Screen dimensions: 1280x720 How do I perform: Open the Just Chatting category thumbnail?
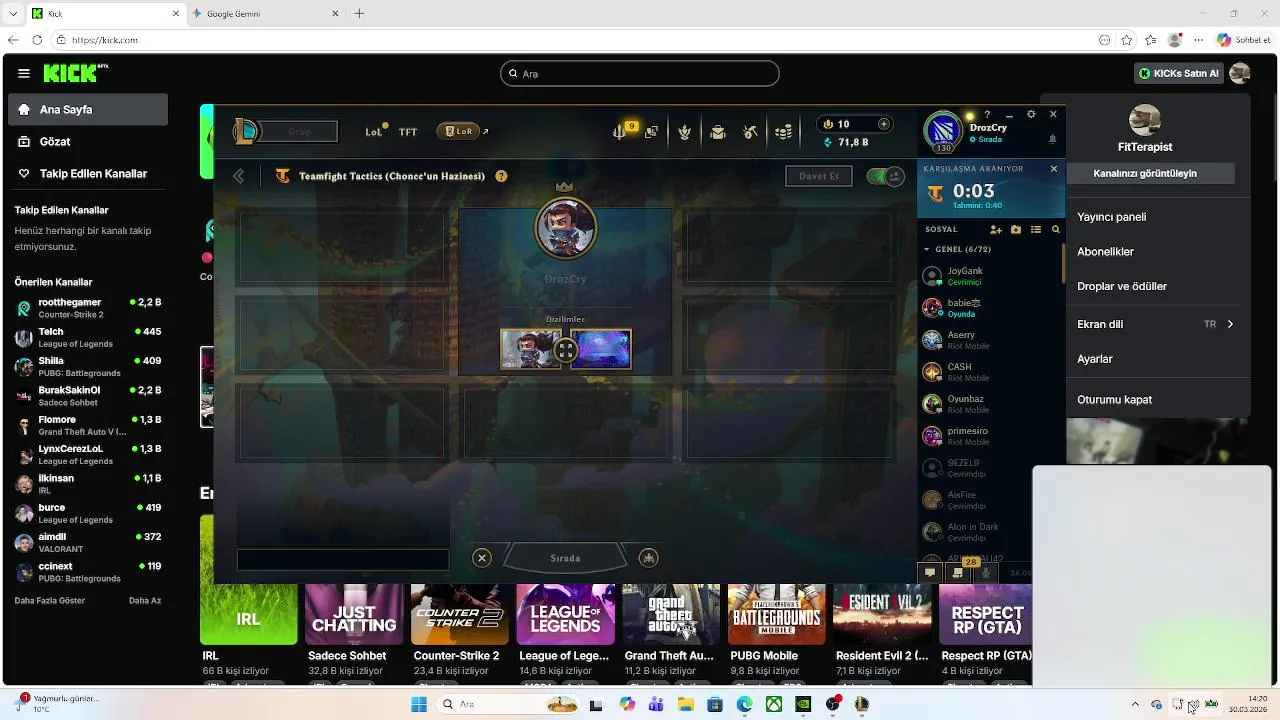coord(354,614)
